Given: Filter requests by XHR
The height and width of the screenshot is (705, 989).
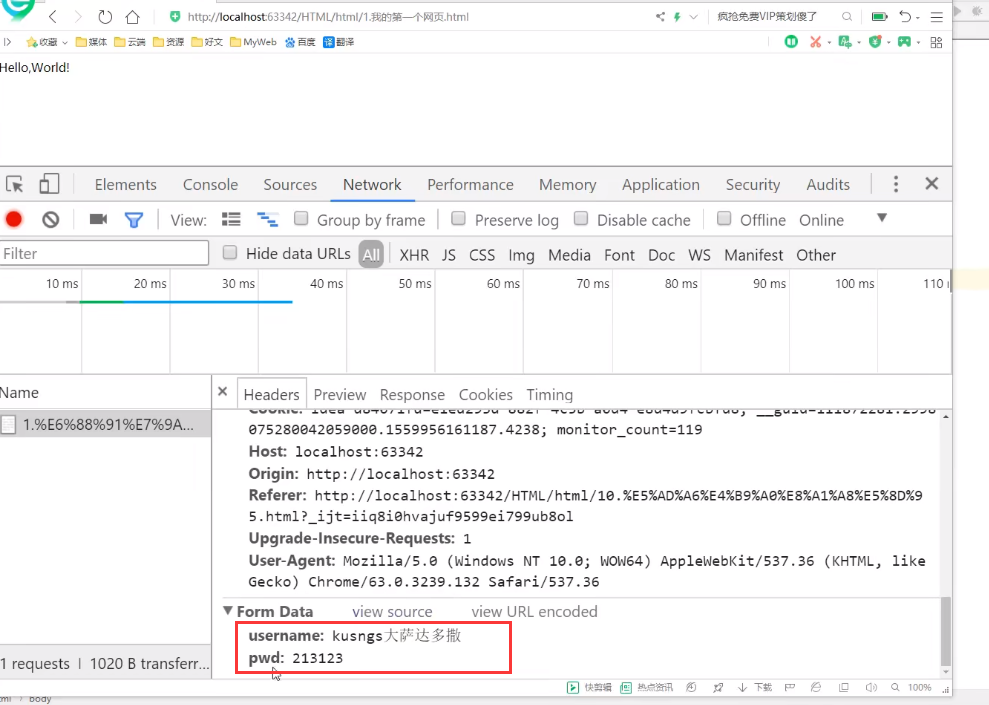Looking at the screenshot, I should point(414,255).
